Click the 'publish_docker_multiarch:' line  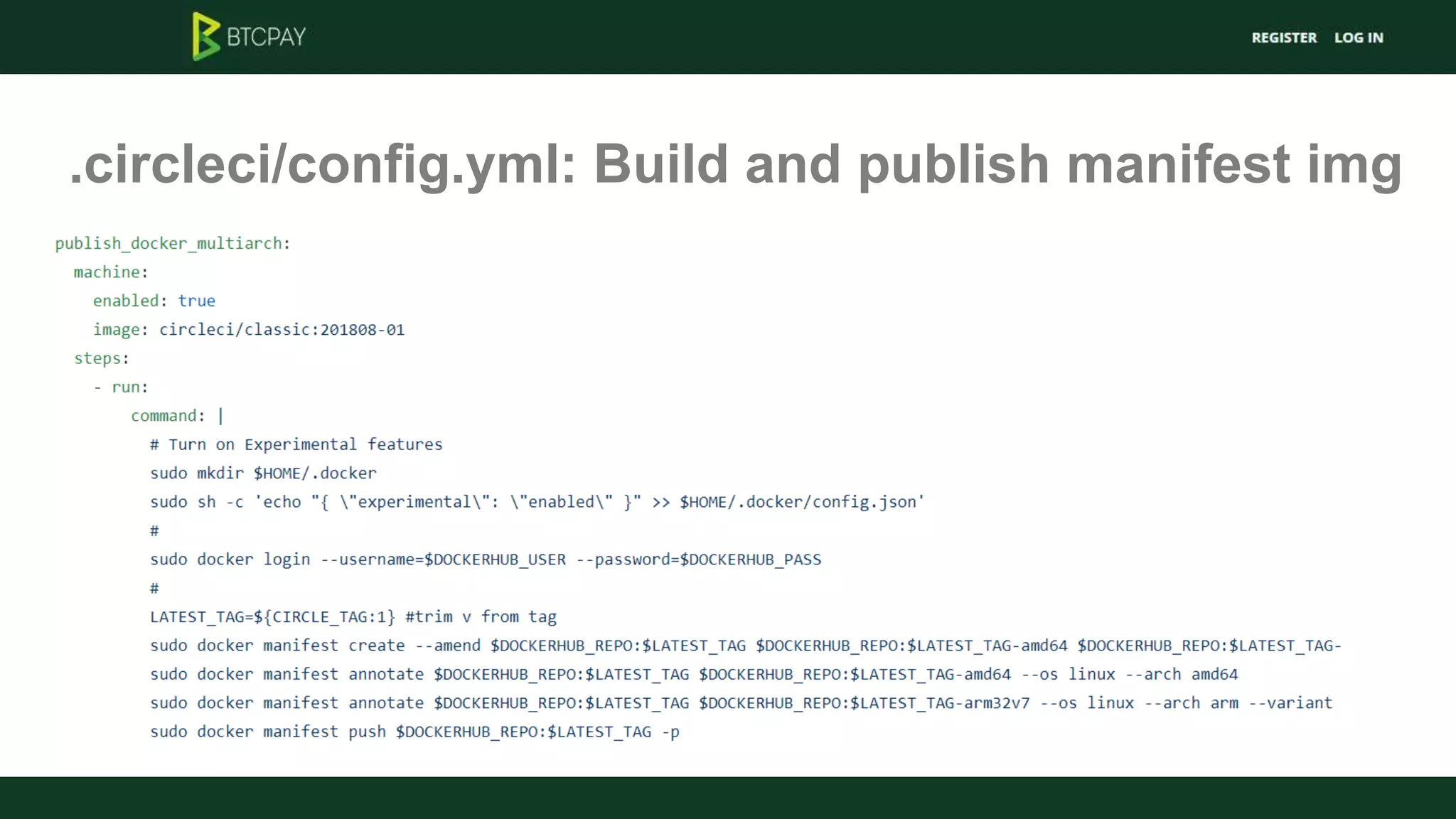[x=173, y=244]
